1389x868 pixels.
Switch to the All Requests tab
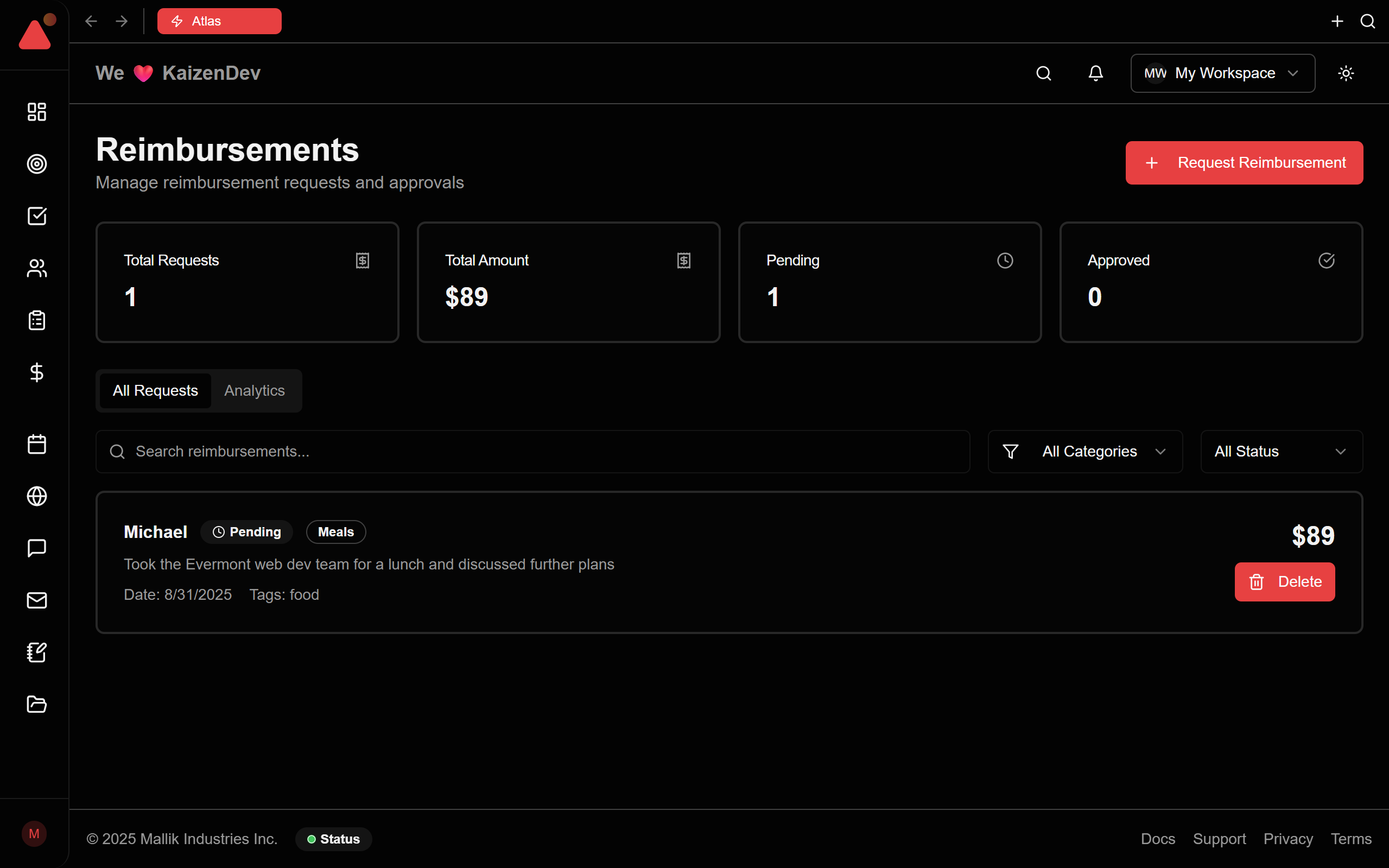click(x=155, y=391)
